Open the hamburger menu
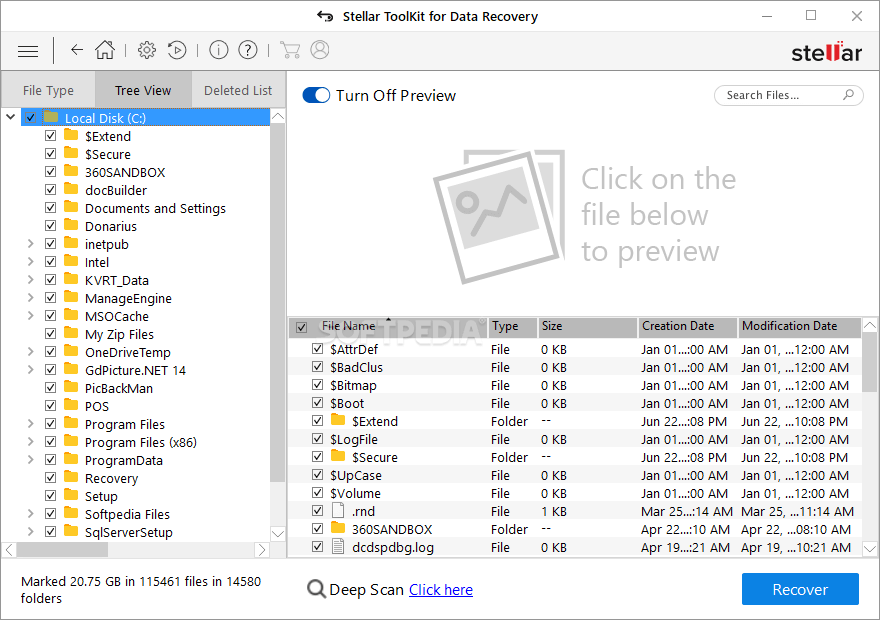880x620 pixels. (x=28, y=52)
